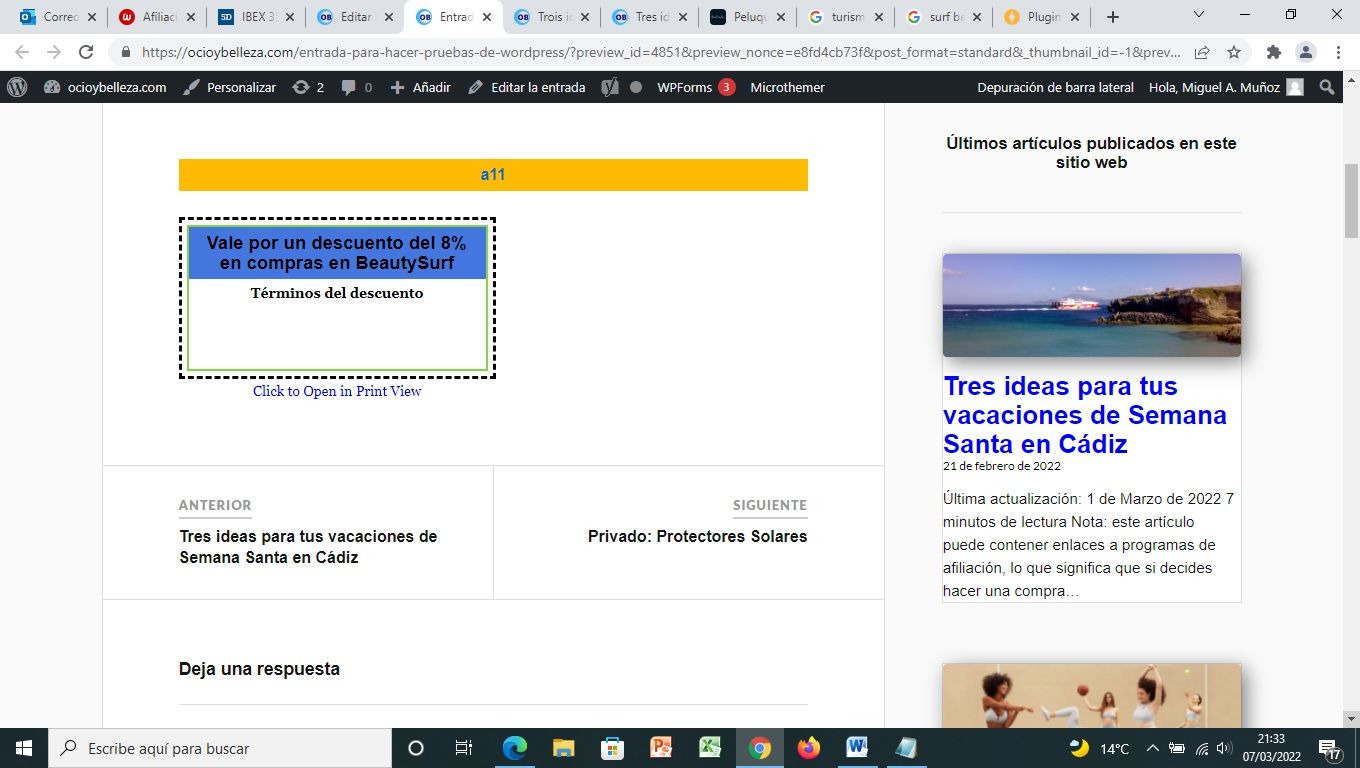Show hidden system tray icons chevron
This screenshot has width=1360, height=768.
tap(1152, 748)
